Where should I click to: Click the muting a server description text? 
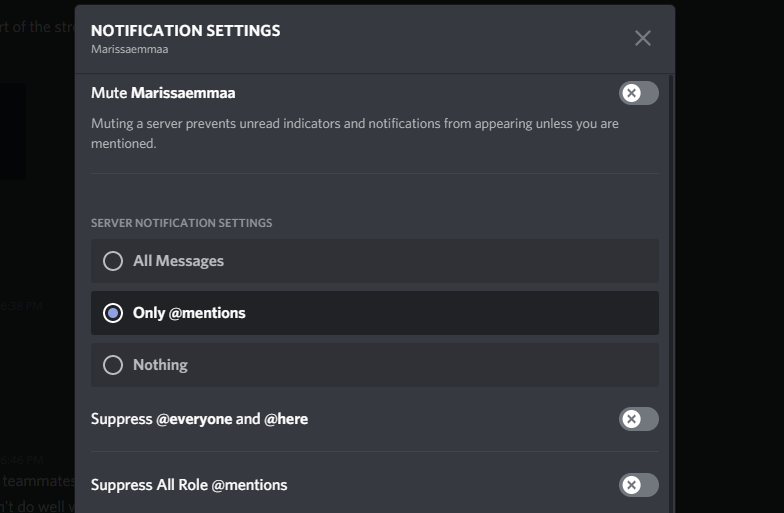[x=354, y=134]
